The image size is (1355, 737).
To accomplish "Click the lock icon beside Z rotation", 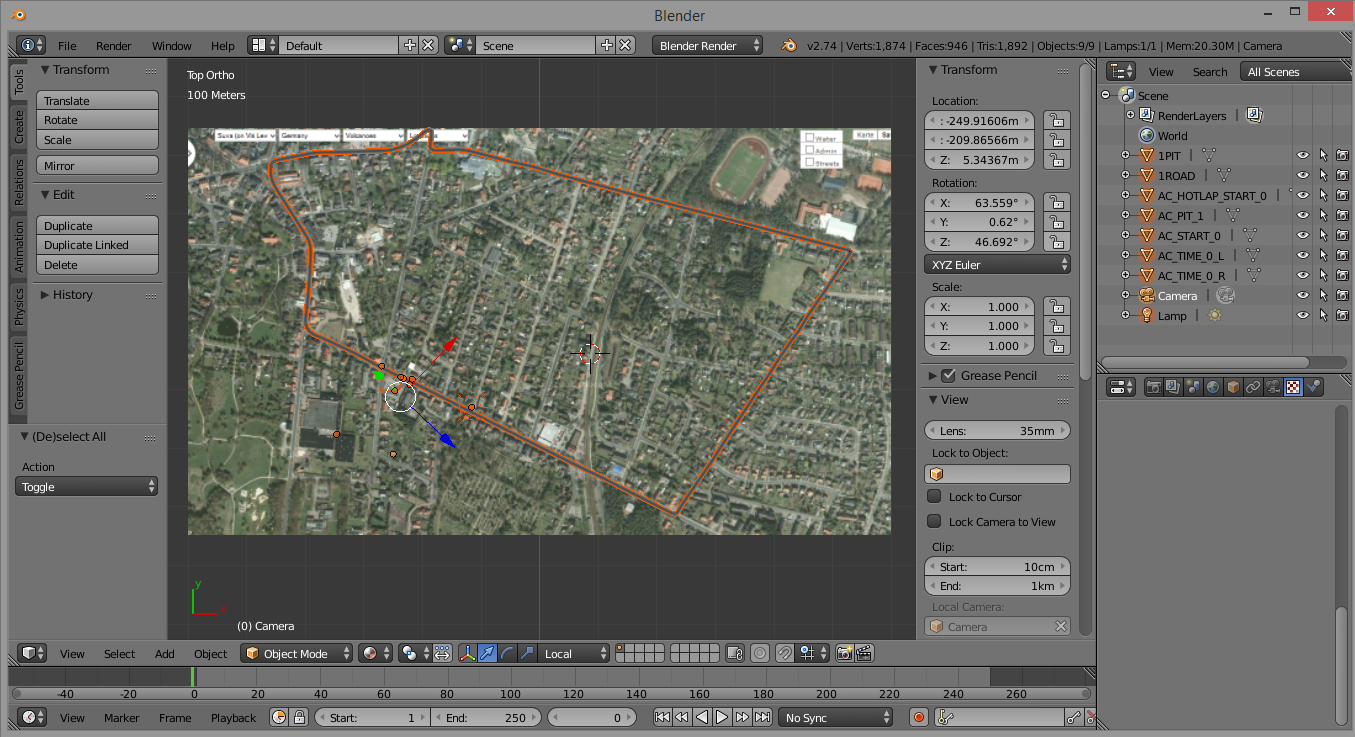I will pyautogui.click(x=1056, y=242).
